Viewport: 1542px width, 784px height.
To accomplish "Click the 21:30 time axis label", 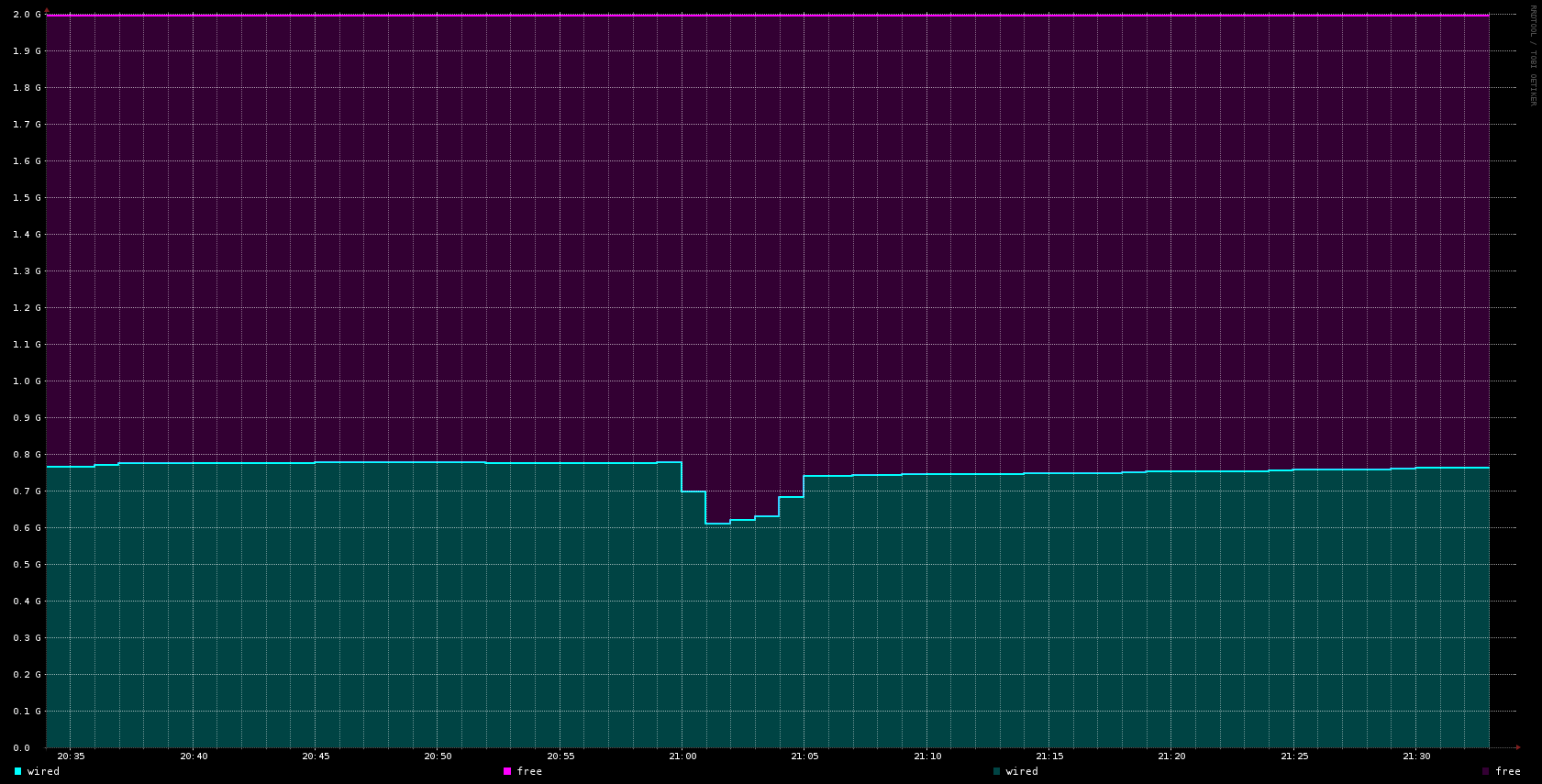I will pos(1416,756).
